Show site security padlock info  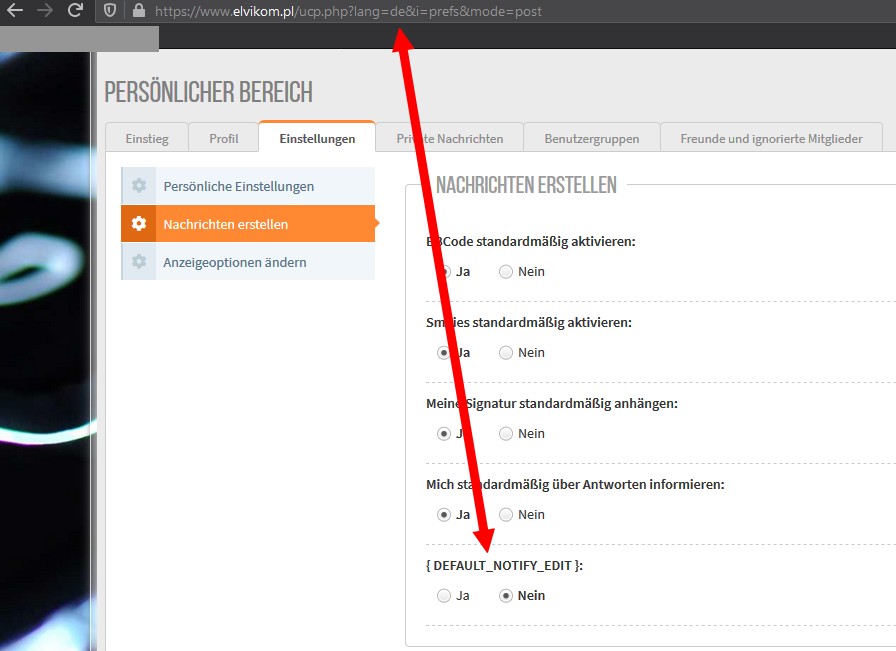(138, 10)
